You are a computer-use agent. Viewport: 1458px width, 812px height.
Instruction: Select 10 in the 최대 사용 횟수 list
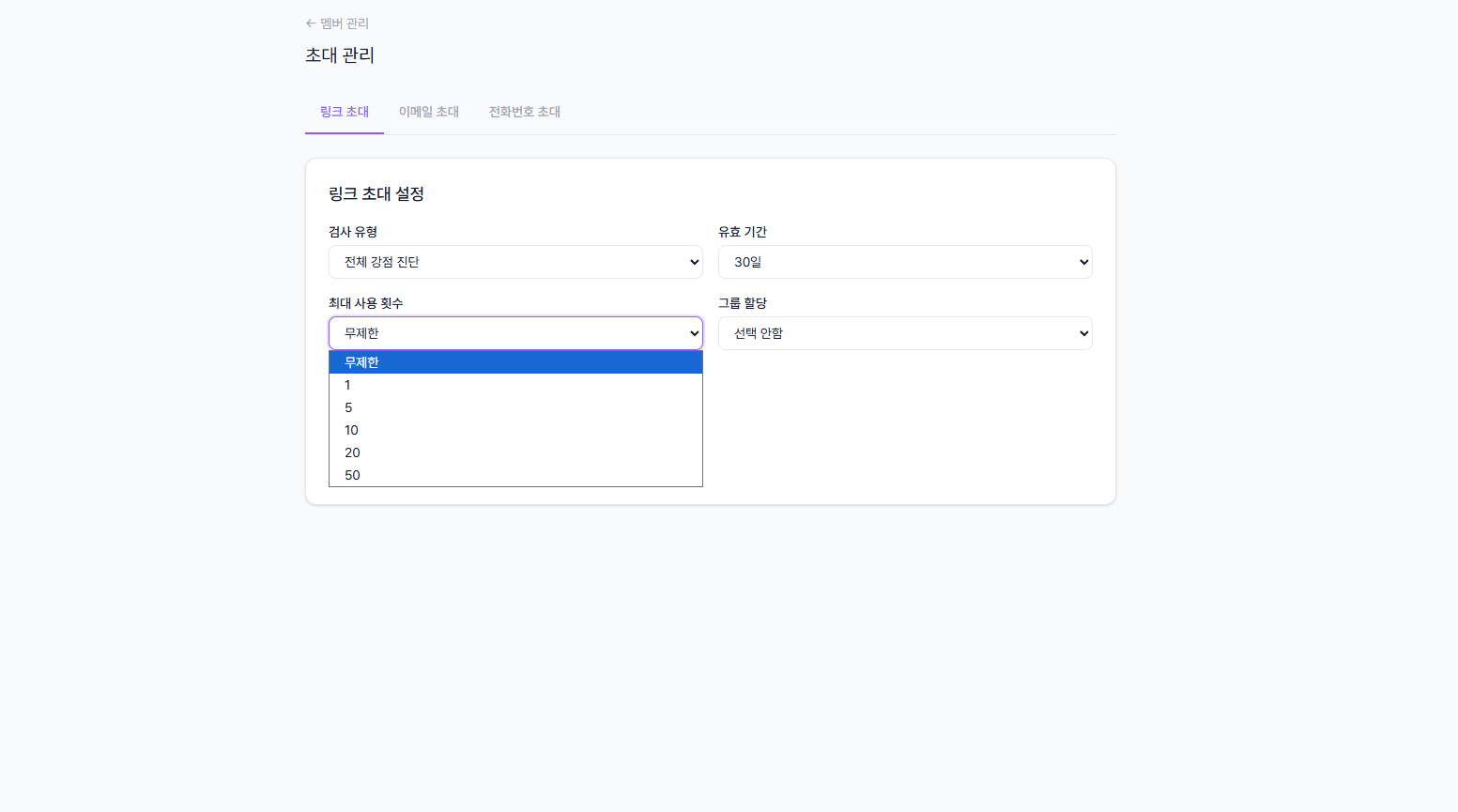514,430
